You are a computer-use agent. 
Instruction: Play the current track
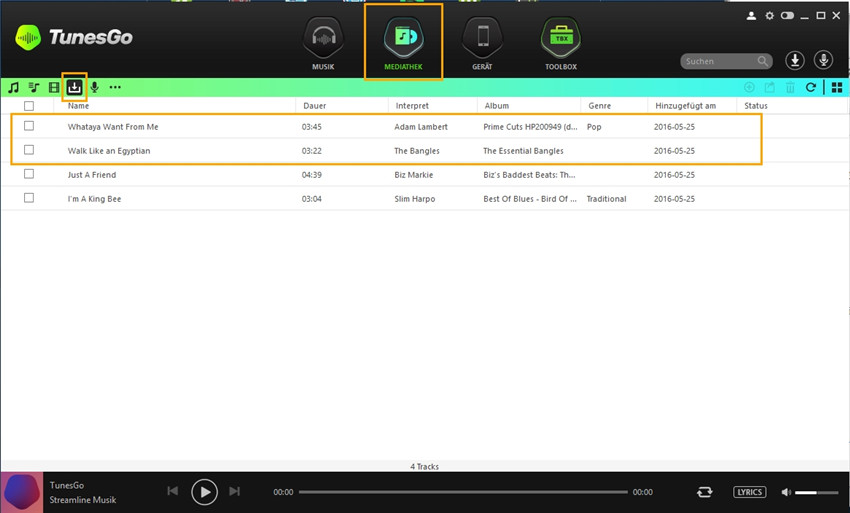204,492
